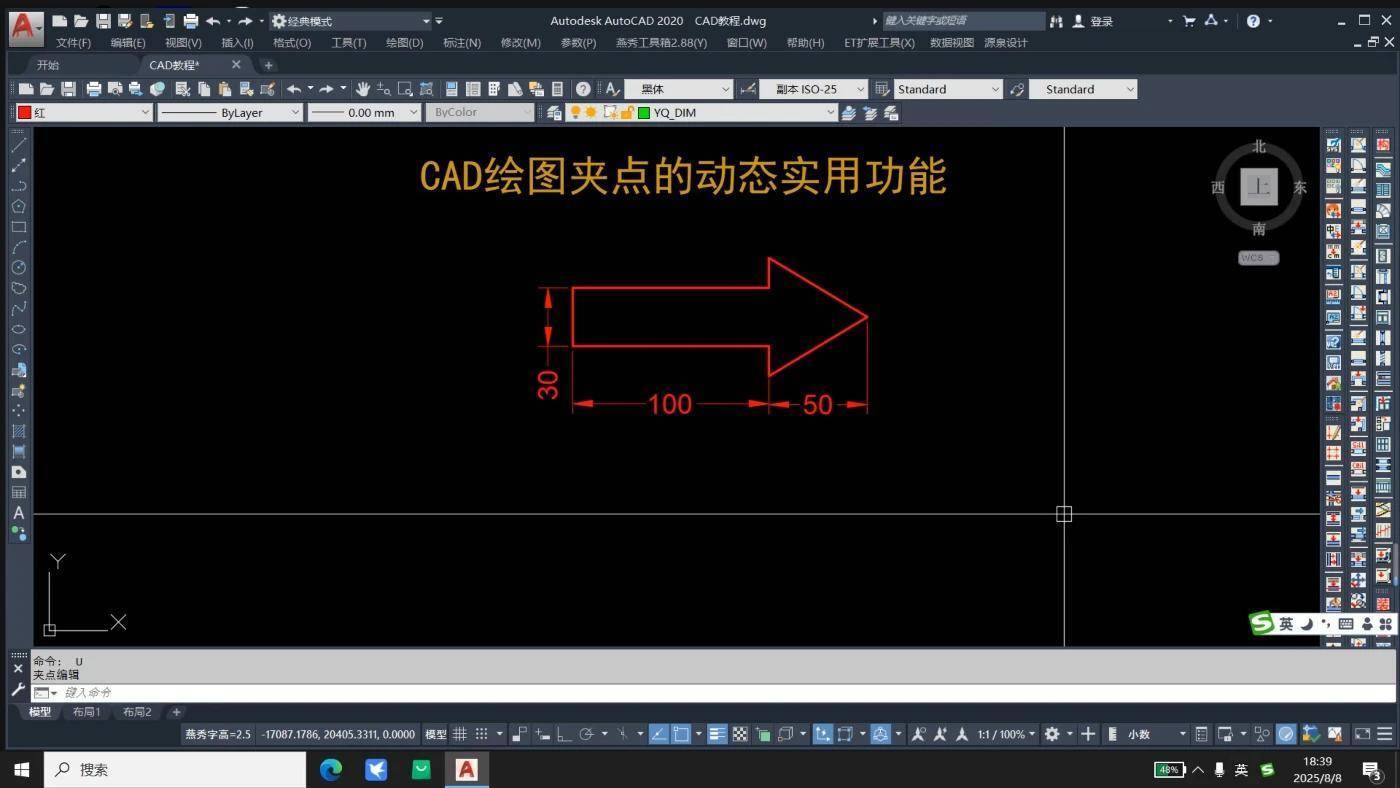
Task: Select the Multiline Text tool
Action: pos(18,513)
